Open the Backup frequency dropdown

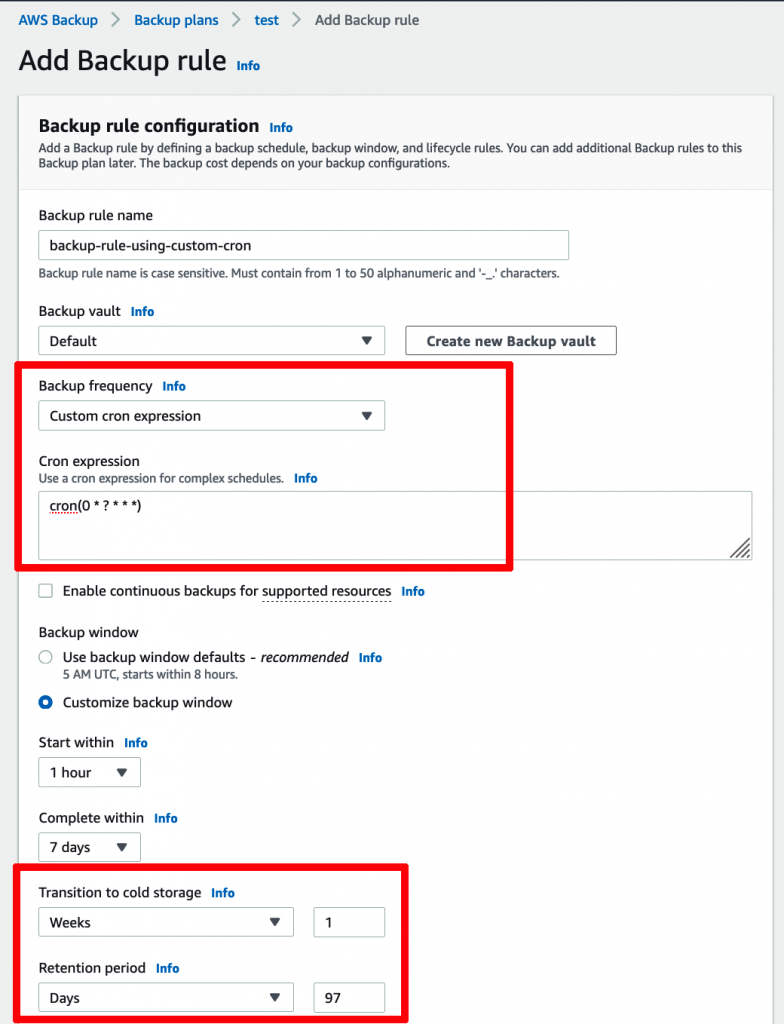(211, 415)
